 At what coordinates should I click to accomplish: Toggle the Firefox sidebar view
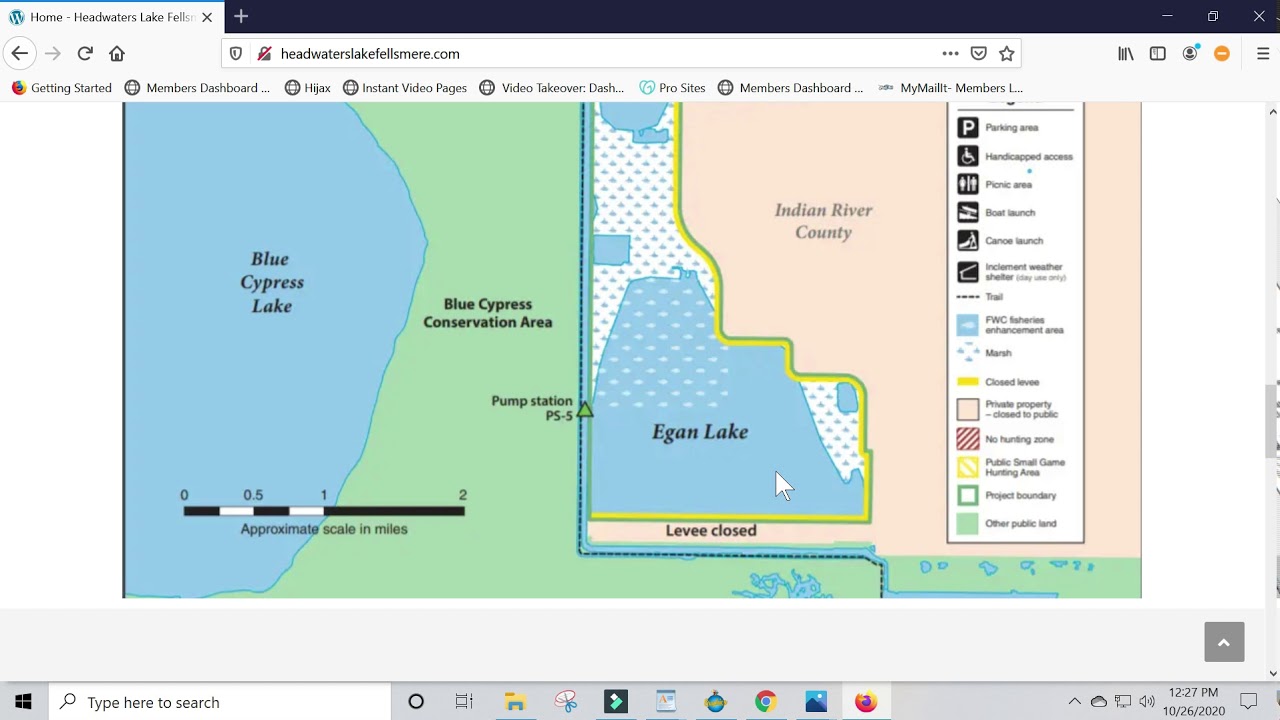1158,54
